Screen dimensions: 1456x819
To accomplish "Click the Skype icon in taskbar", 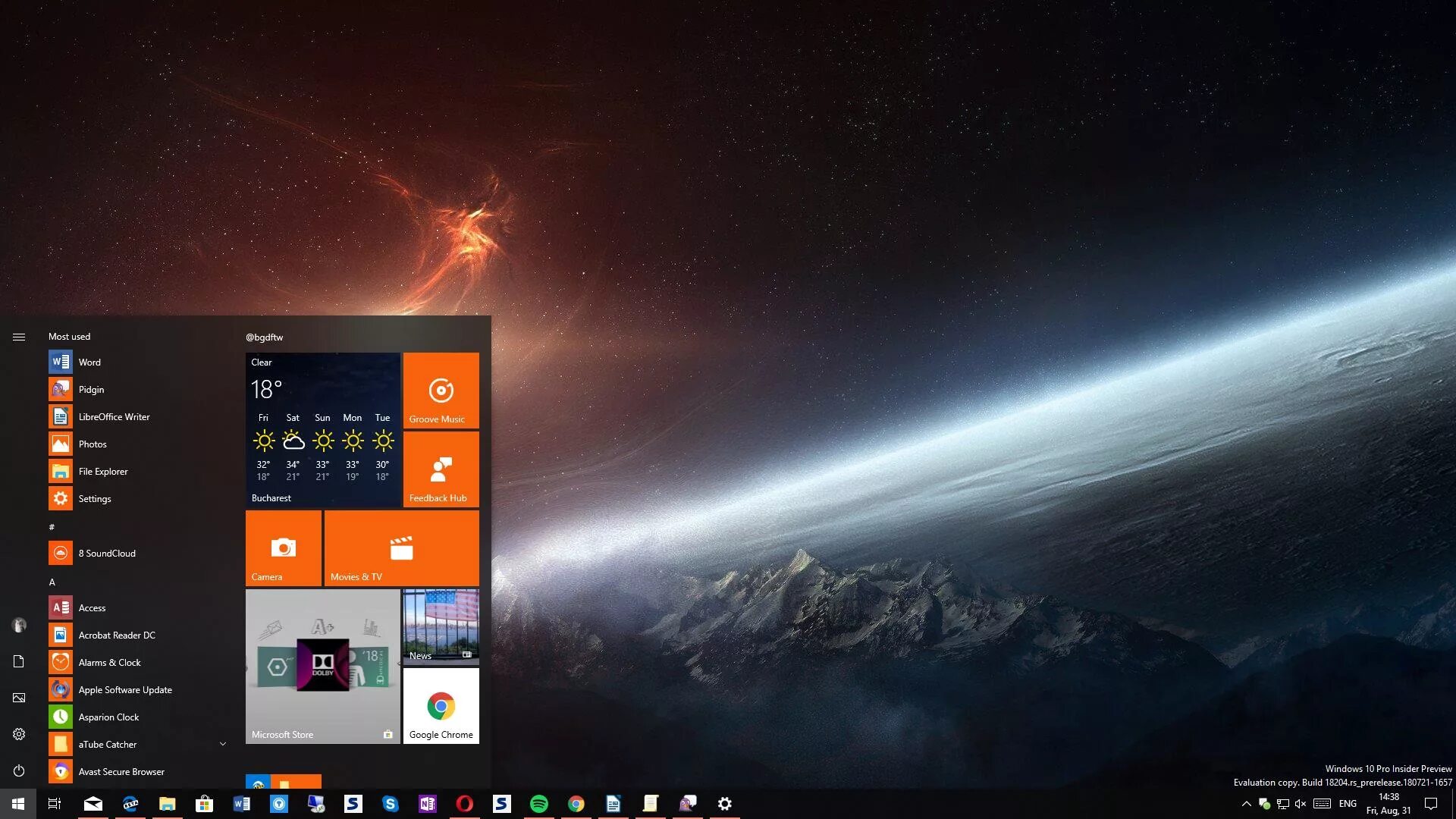I will [391, 804].
